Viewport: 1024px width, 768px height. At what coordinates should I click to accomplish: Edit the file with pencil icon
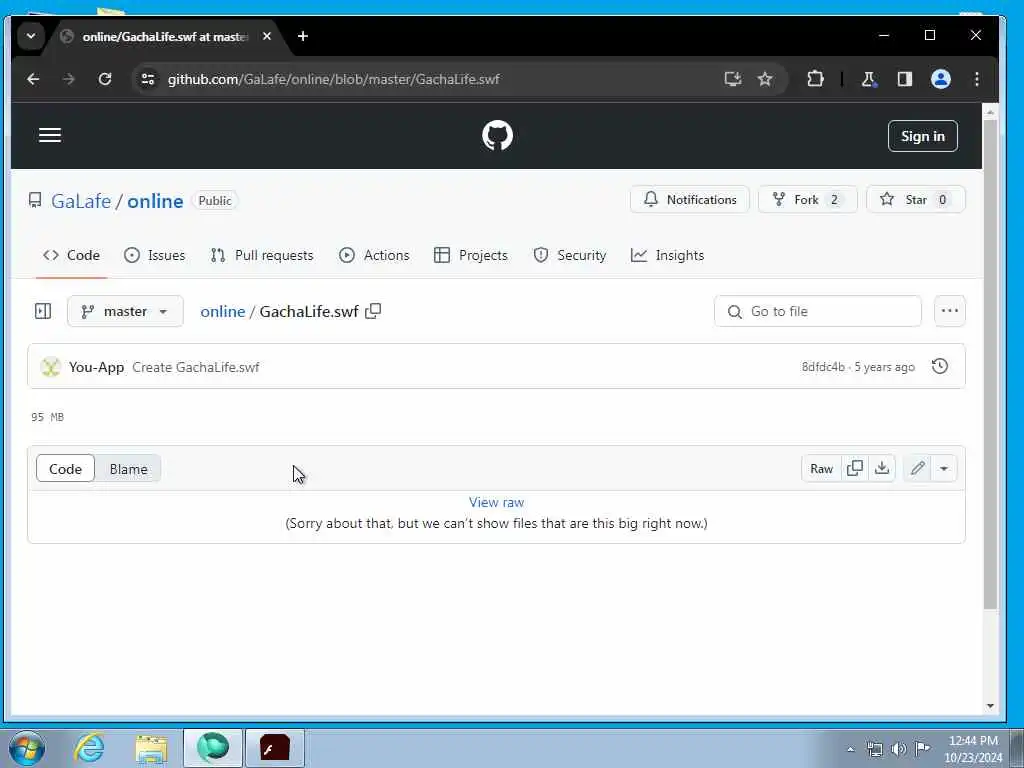917,468
